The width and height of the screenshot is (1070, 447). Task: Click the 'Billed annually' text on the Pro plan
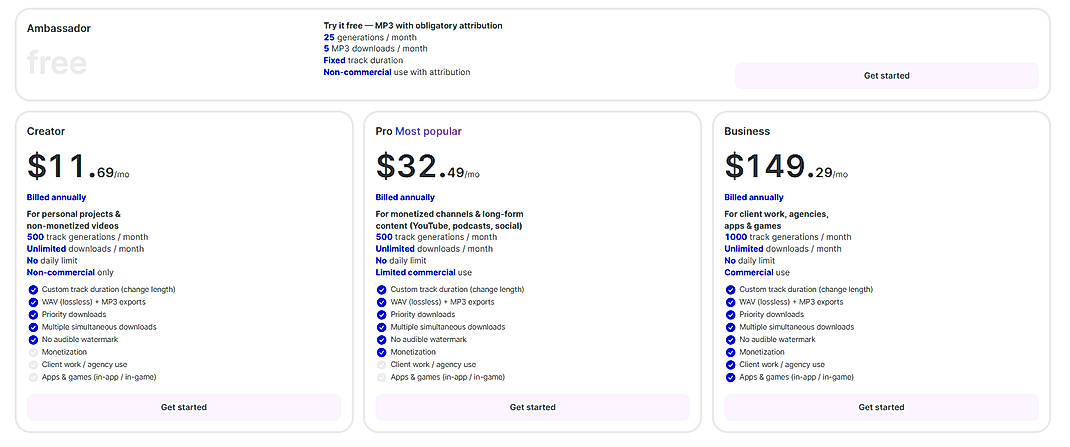pyautogui.click(x=405, y=197)
